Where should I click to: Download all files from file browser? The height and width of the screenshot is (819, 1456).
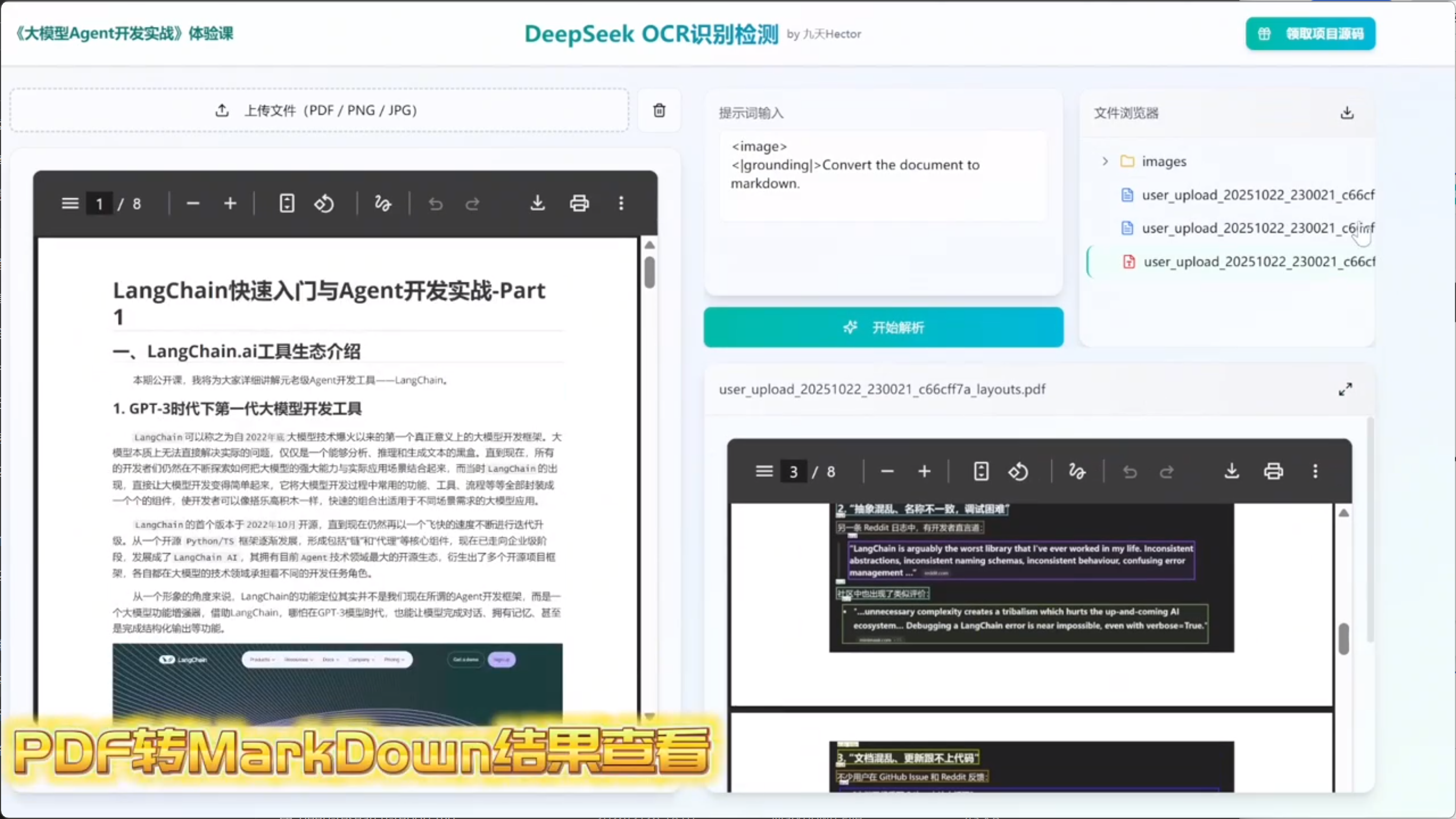(x=1347, y=113)
